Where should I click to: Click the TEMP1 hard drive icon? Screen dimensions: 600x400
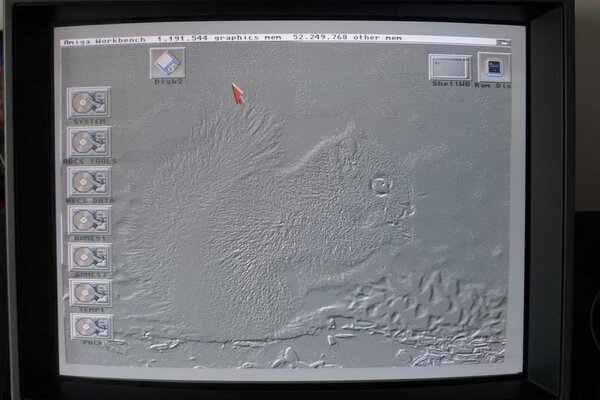(x=90, y=293)
